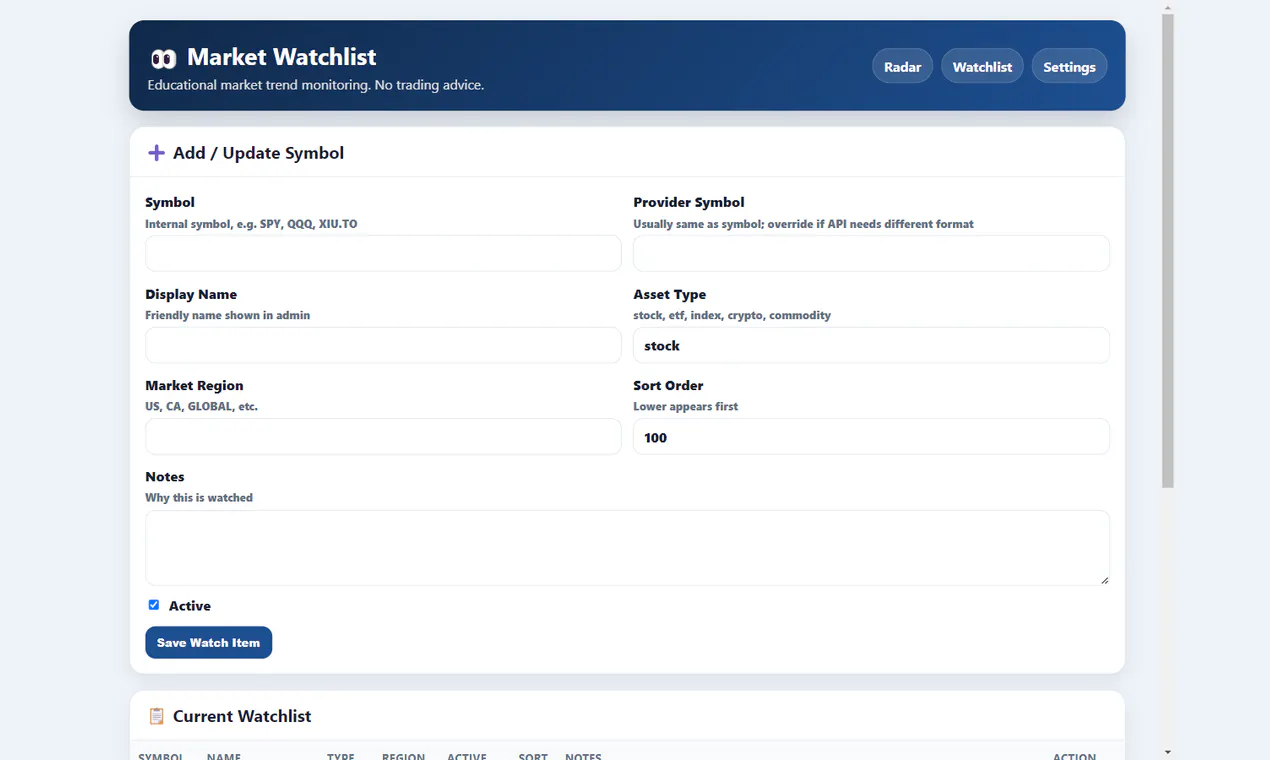Focus the Provider Symbol input field
This screenshot has width=1270, height=760.
click(871, 254)
